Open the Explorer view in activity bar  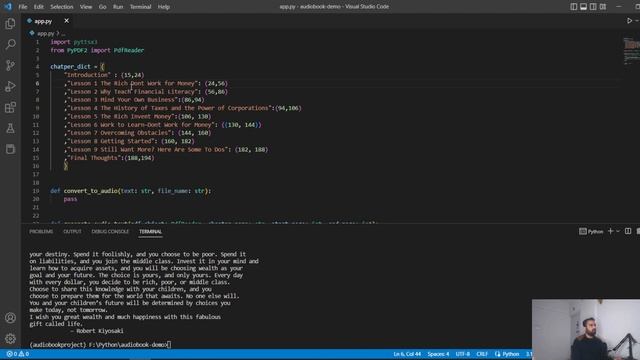pos(10,24)
